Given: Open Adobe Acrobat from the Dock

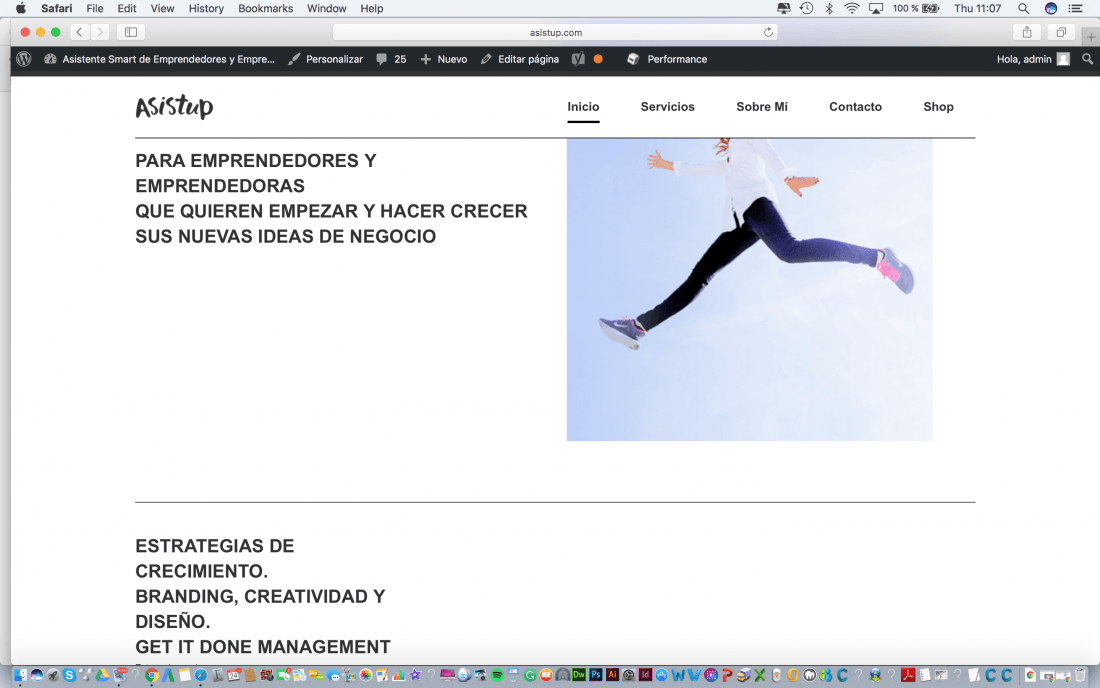Looking at the screenshot, I should pyautogui.click(x=908, y=675).
